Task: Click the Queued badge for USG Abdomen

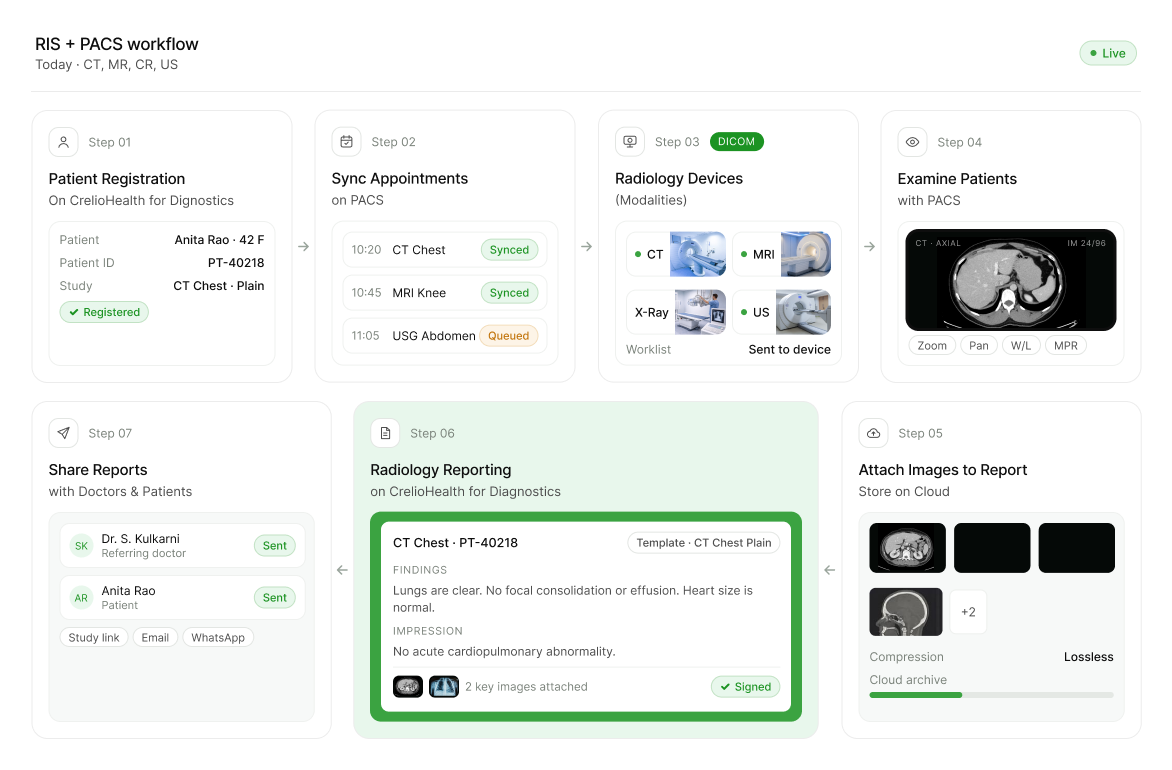Action: (508, 336)
